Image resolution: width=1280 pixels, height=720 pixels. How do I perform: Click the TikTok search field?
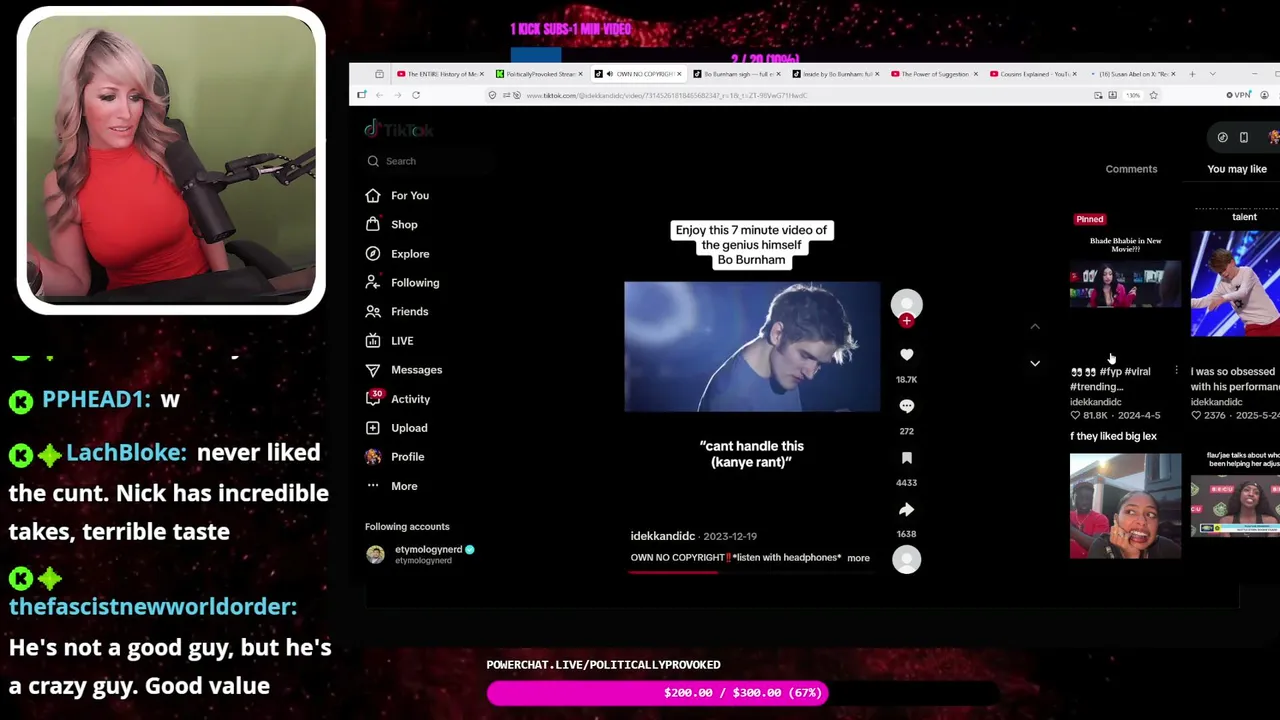click(x=430, y=161)
